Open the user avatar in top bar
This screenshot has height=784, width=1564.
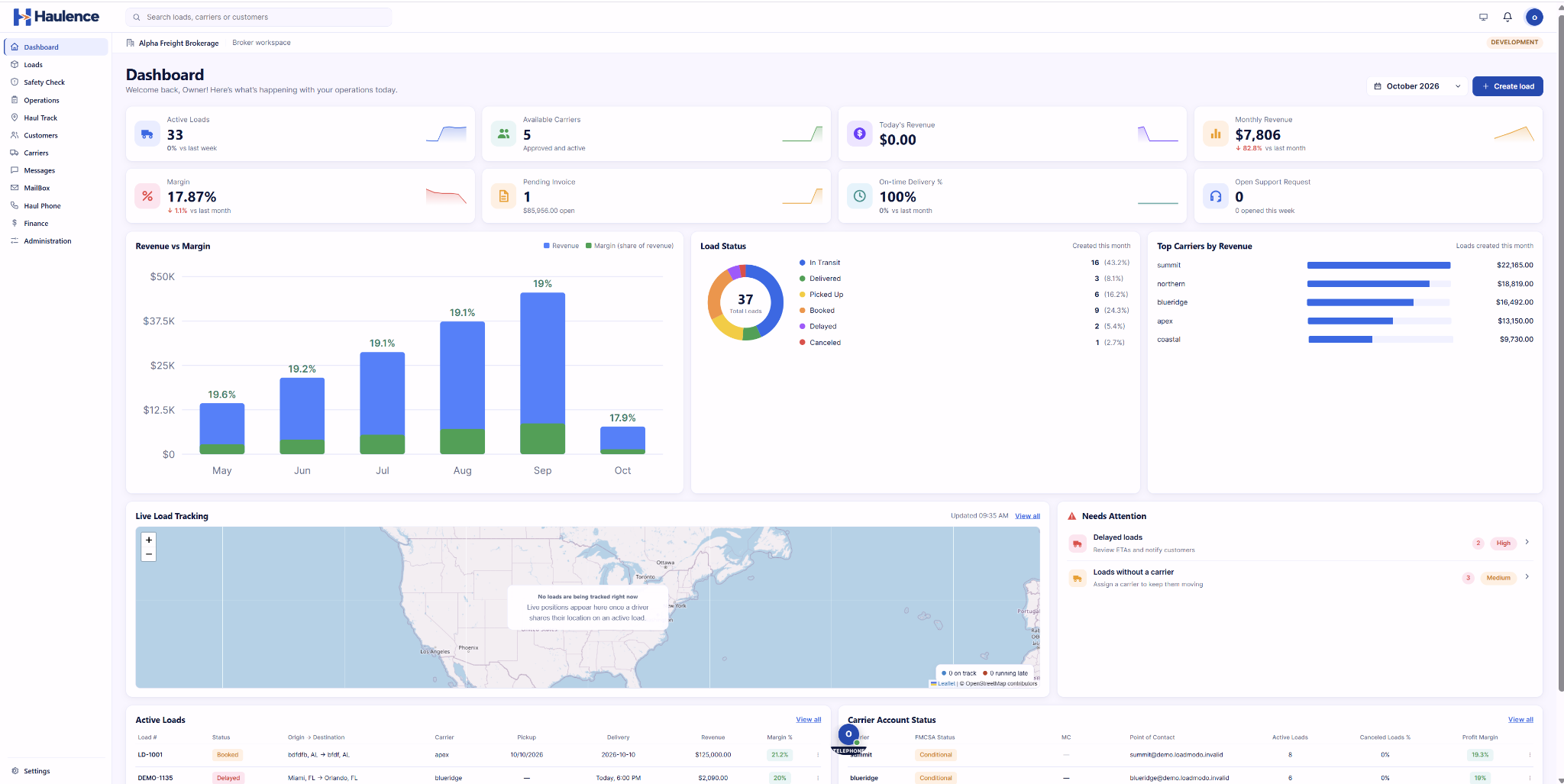coord(1534,17)
